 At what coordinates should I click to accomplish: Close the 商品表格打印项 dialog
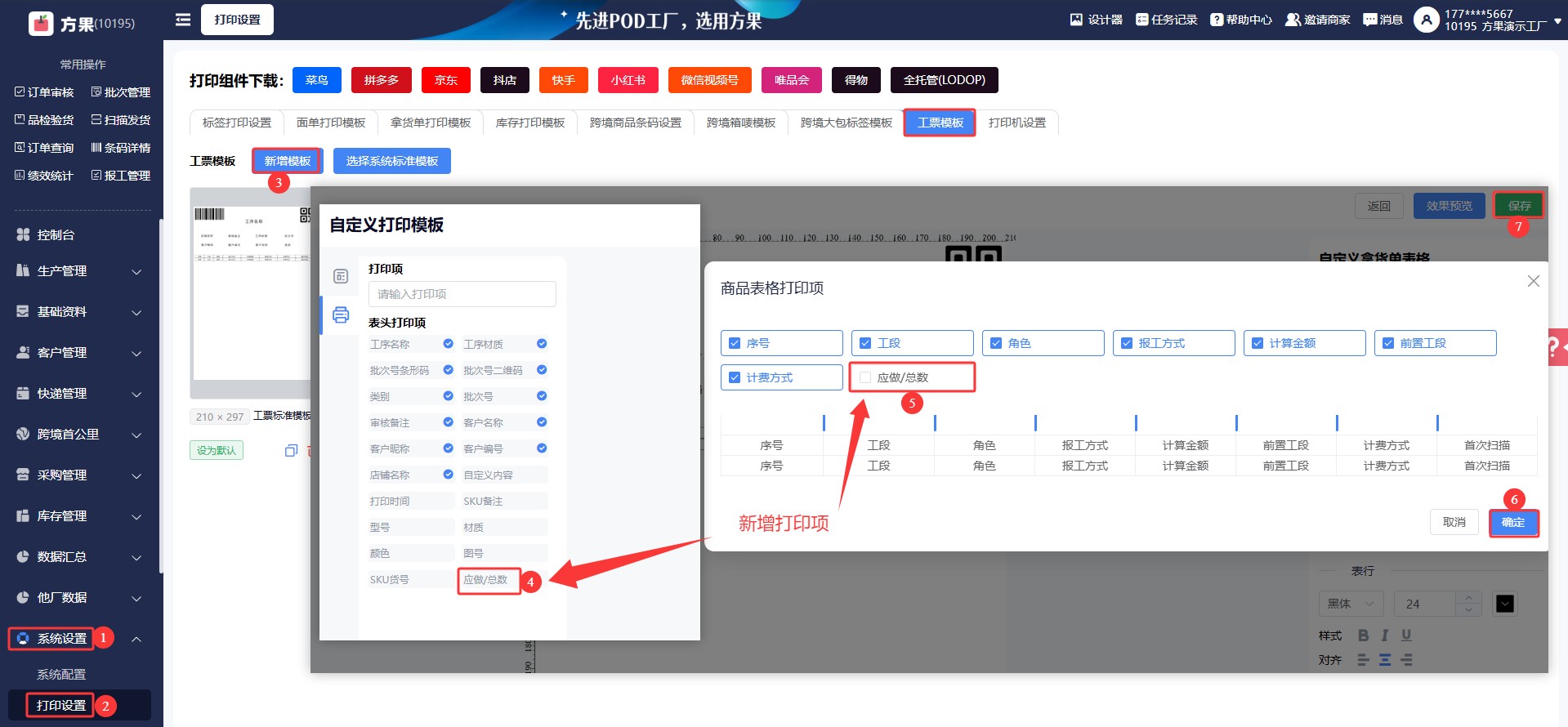tap(1534, 281)
